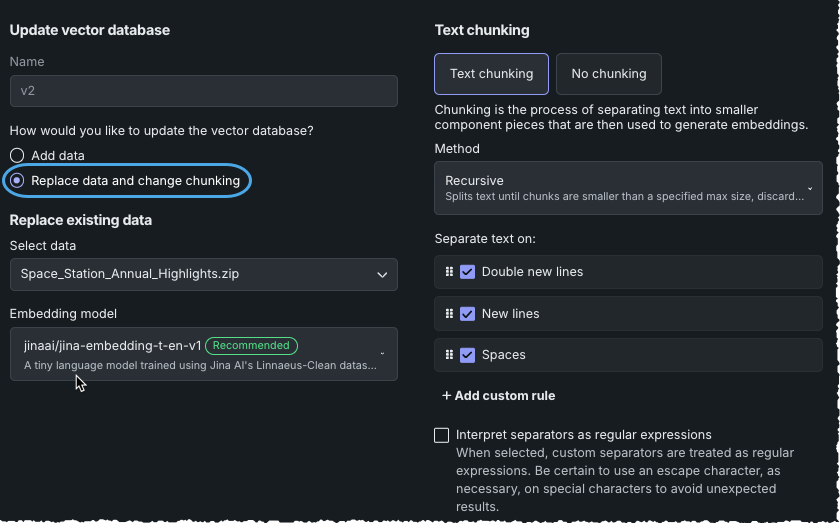Click the drag handle beside Spaces
The image size is (840, 523).
(449, 355)
